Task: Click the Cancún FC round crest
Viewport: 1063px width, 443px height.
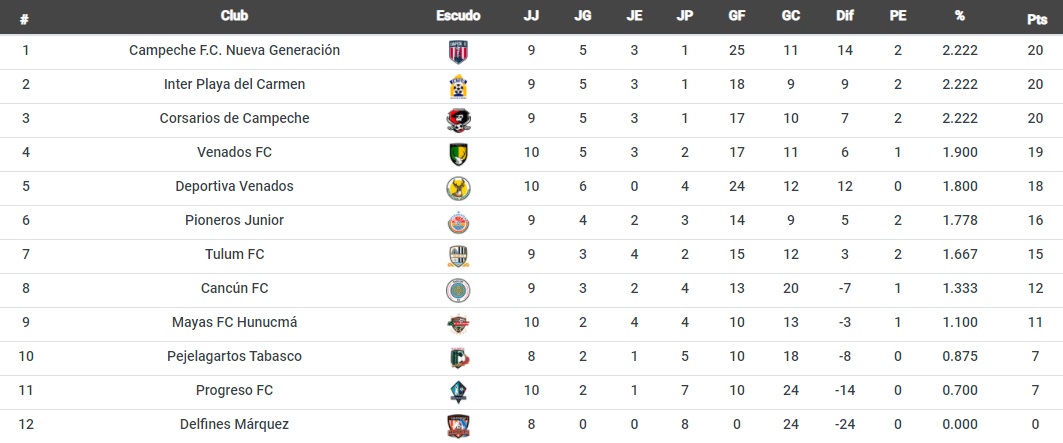Action: (458, 290)
